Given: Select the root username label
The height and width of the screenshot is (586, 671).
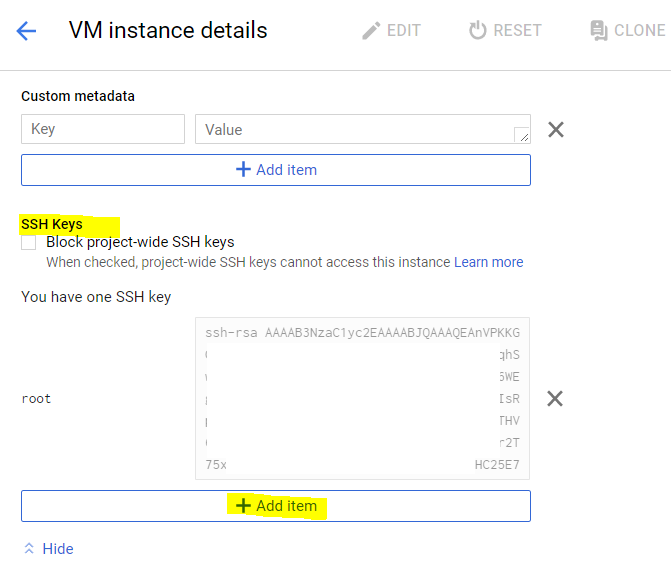Looking at the screenshot, I should coord(36,399).
